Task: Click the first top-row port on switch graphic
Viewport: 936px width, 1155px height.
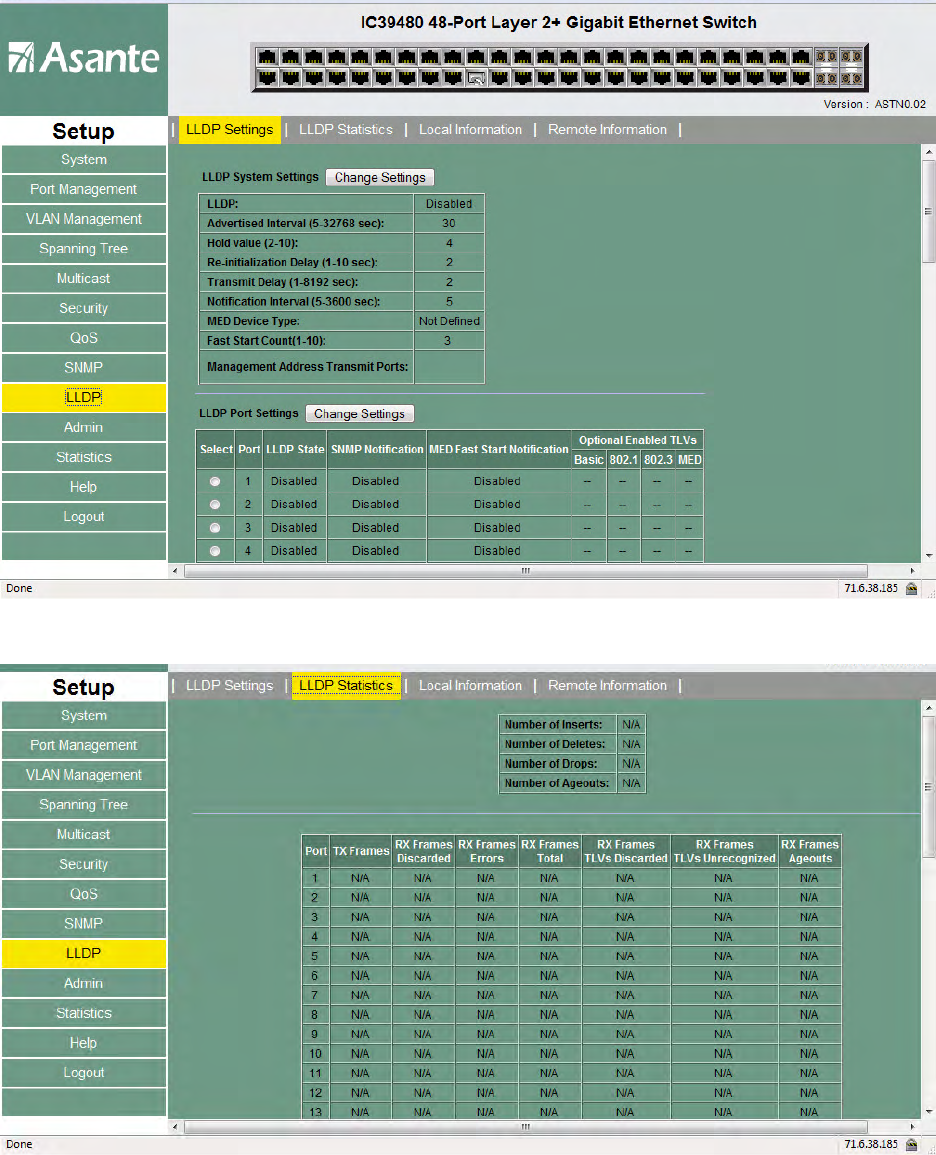Action: pyautogui.click(x=267, y=57)
